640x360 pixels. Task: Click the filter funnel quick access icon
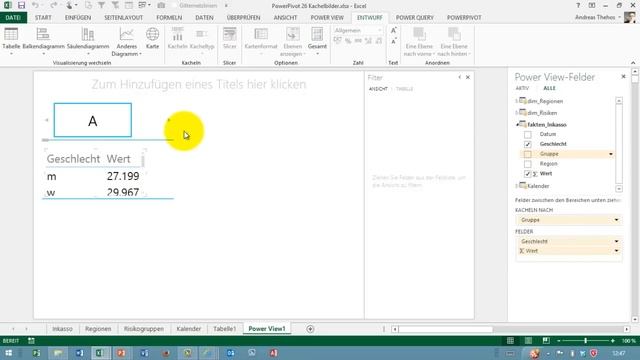point(102,6)
